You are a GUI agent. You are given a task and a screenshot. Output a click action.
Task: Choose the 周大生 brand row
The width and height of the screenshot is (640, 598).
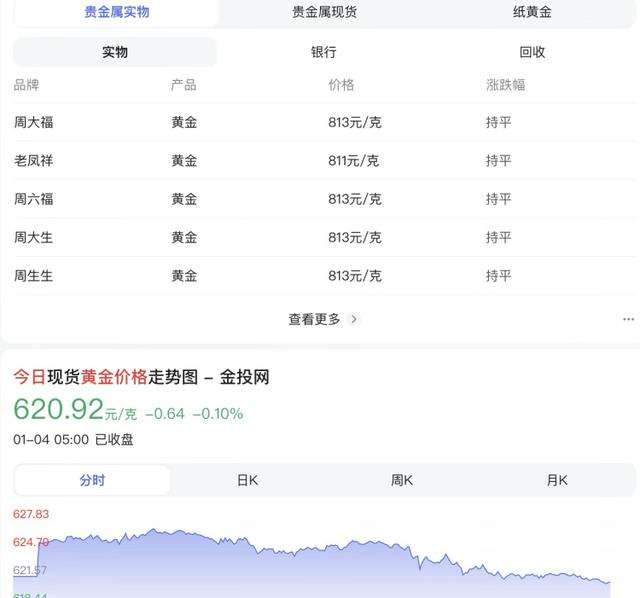point(34,237)
